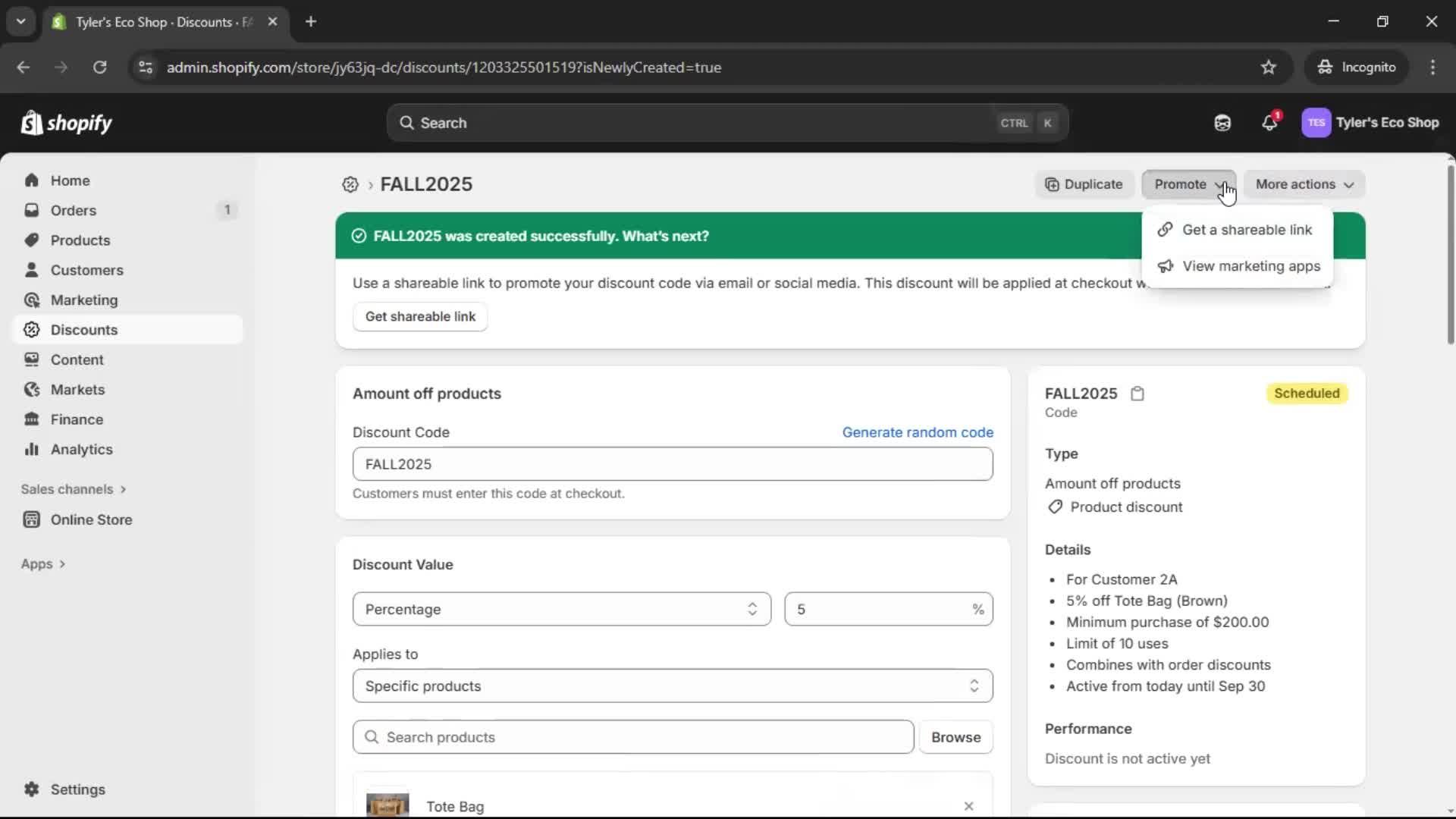
Task: Click the Duplicate button
Action: coord(1084,184)
